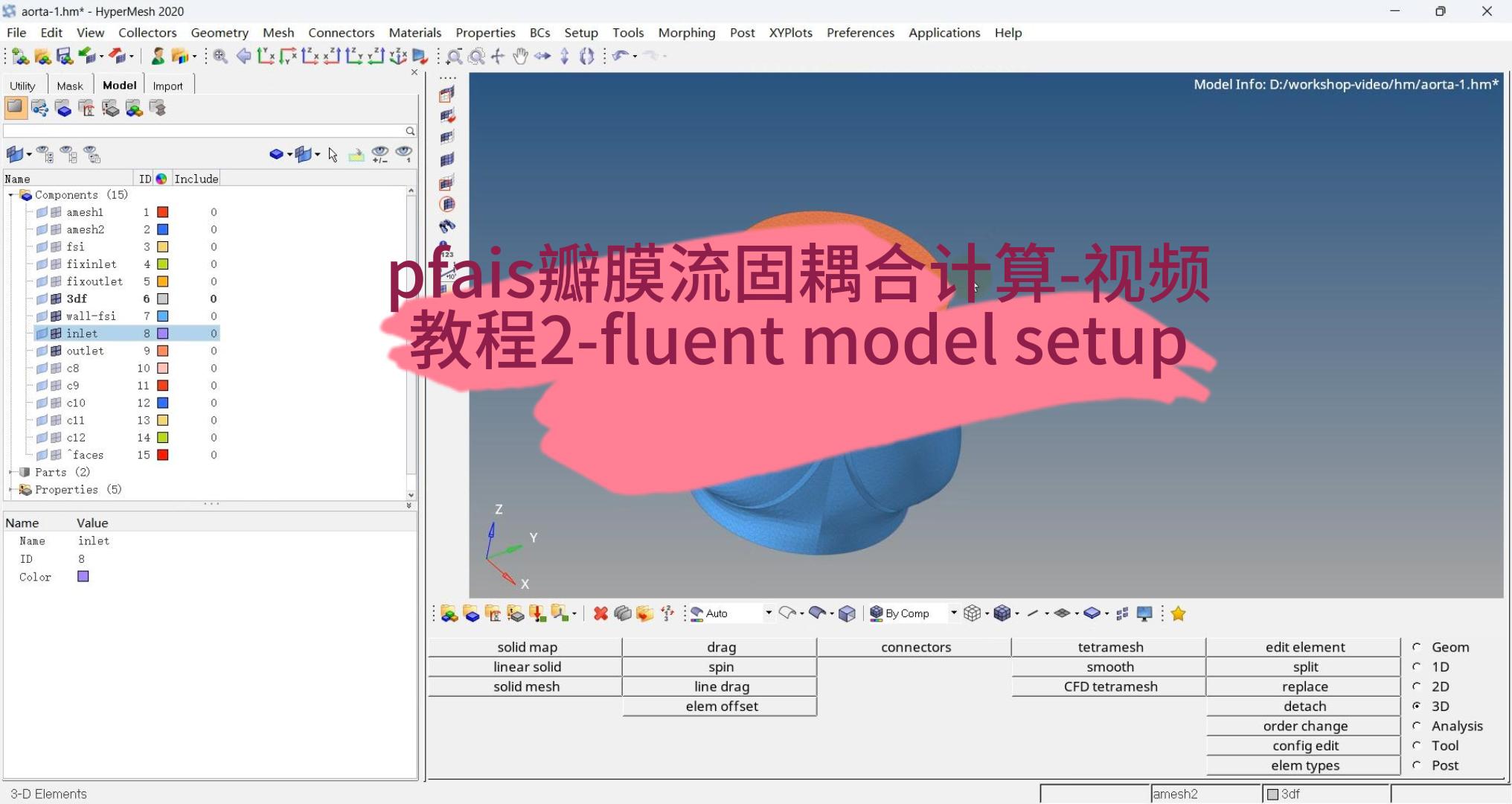Select the outlet component in tree
The height and width of the screenshot is (804, 1512).
(85, 351)
